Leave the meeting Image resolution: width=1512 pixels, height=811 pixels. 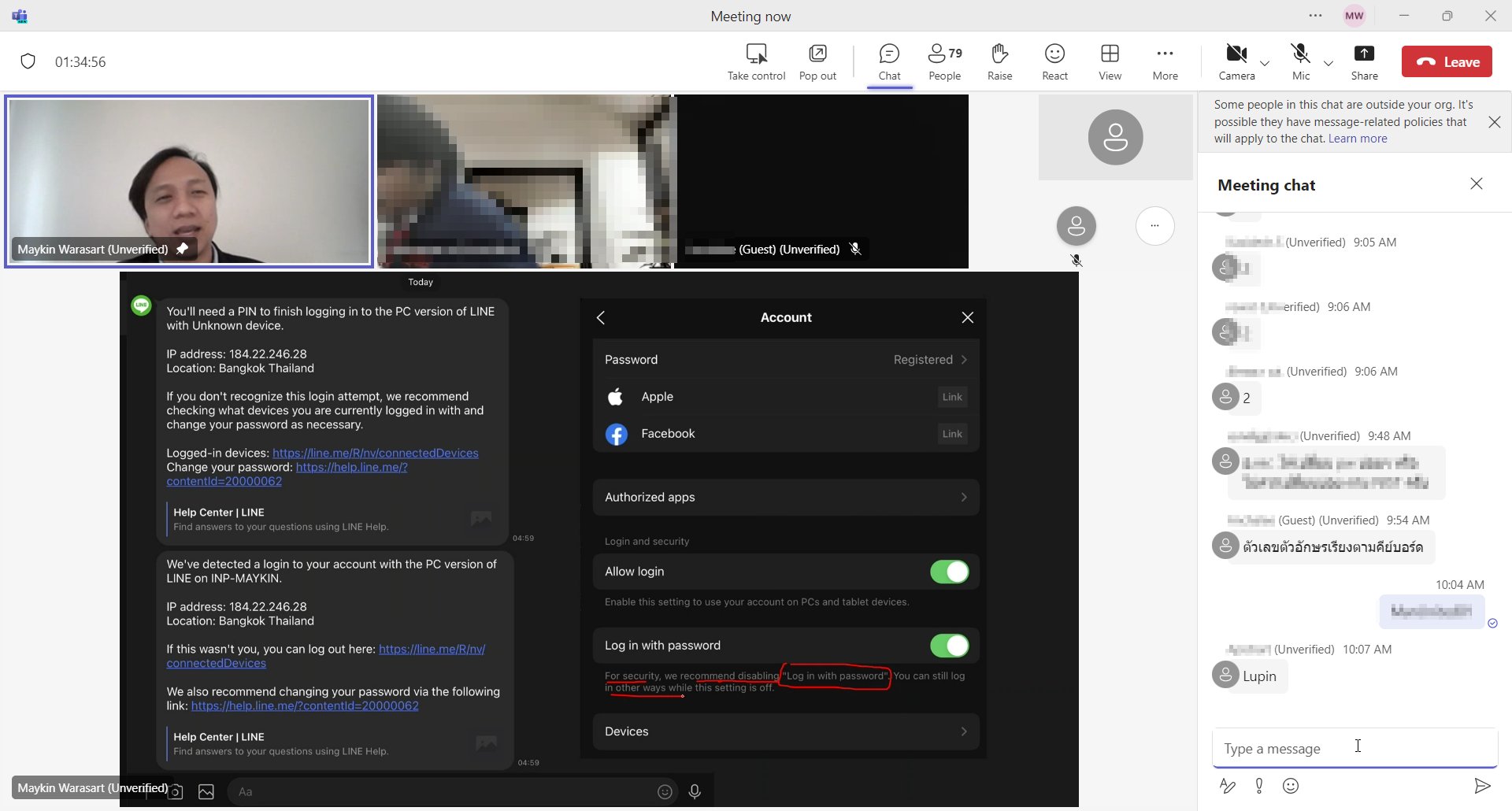pos(1447,62)
